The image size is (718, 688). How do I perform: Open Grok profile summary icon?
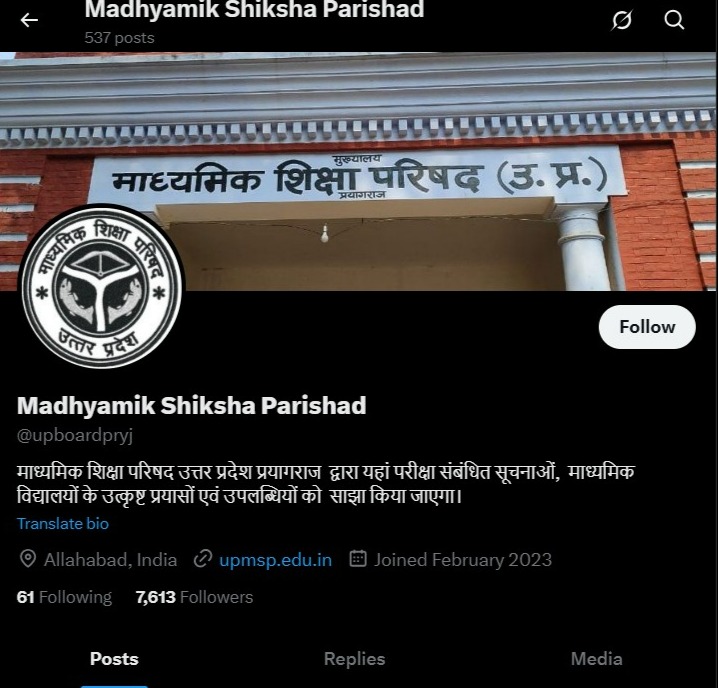click(622, 20)
